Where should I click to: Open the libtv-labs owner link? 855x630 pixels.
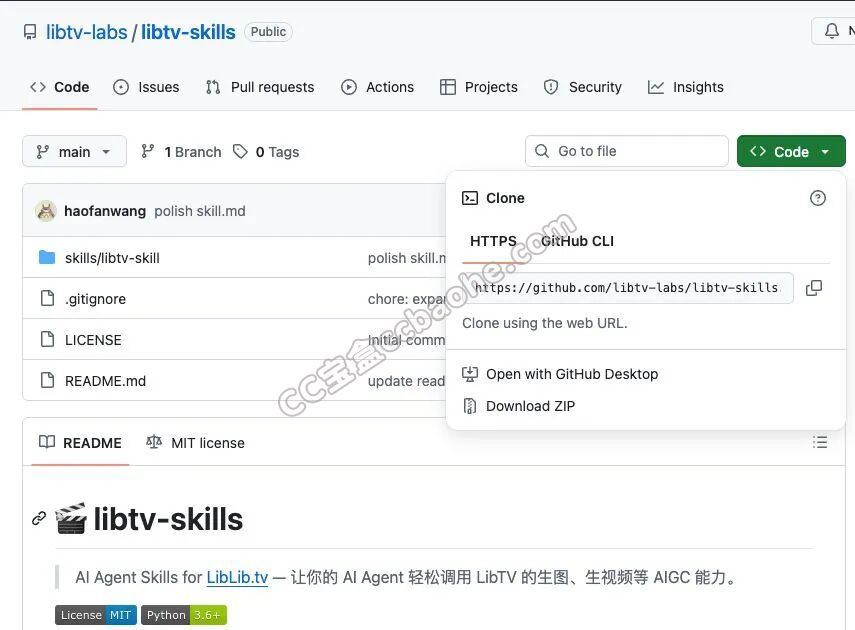pos(86,32)
